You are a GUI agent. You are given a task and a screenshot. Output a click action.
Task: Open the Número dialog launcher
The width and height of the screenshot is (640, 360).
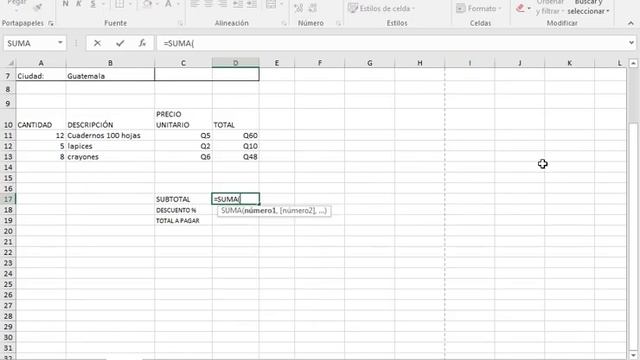pos(338,24)
